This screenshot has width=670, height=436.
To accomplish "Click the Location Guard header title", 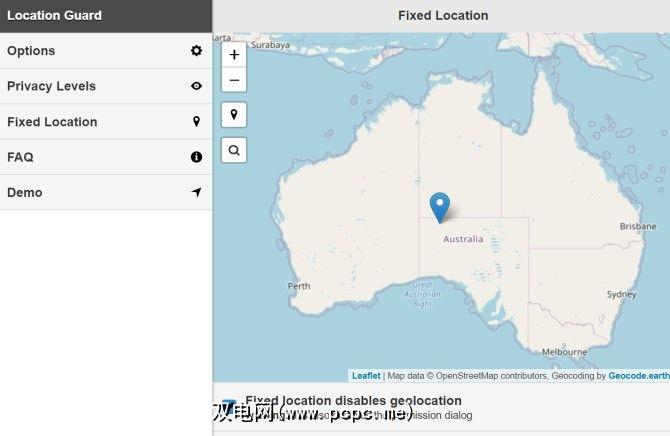I will tap(54, 15).
